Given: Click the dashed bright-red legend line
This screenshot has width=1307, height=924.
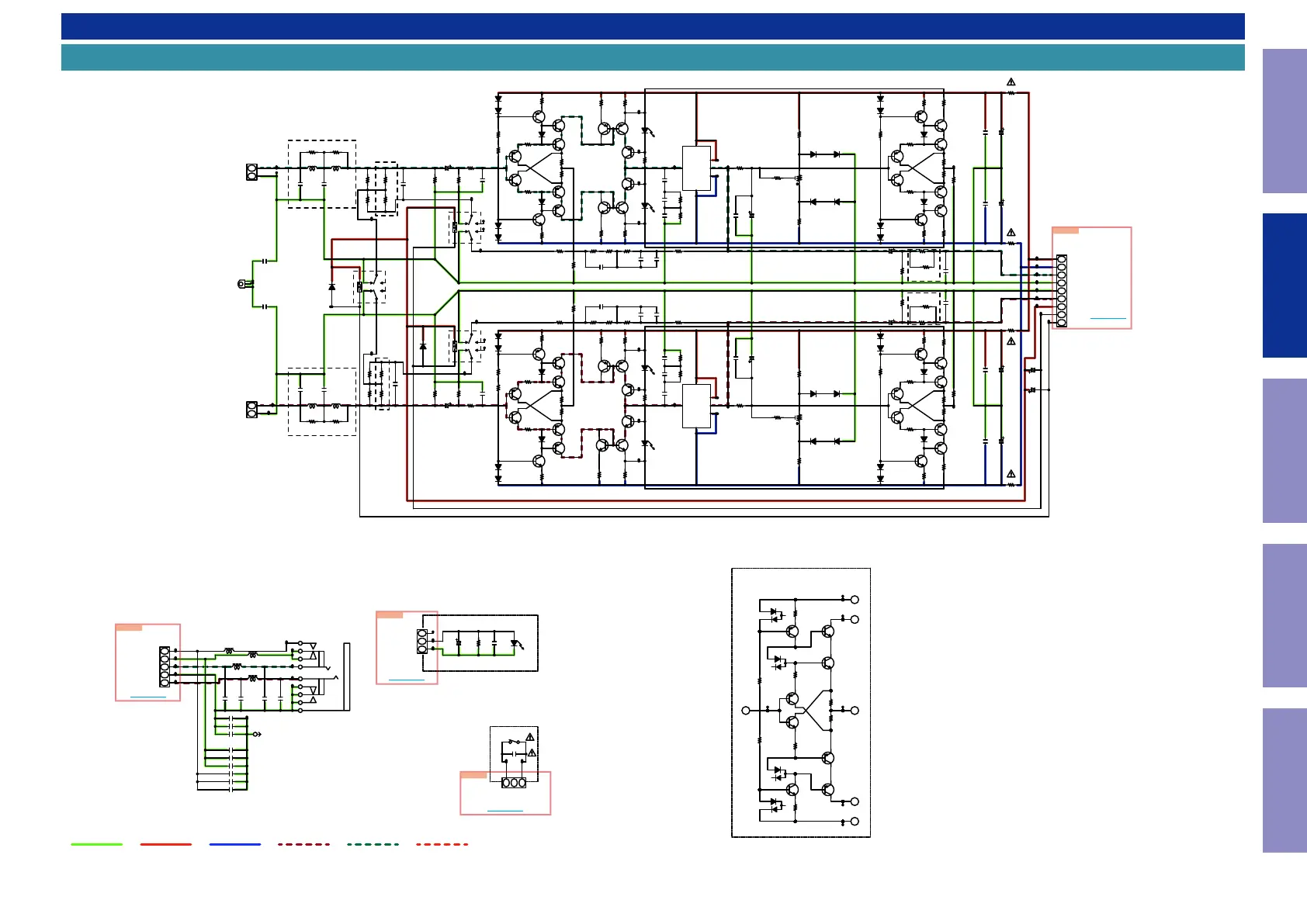Looking at the screenshot, I should (442, 844).
